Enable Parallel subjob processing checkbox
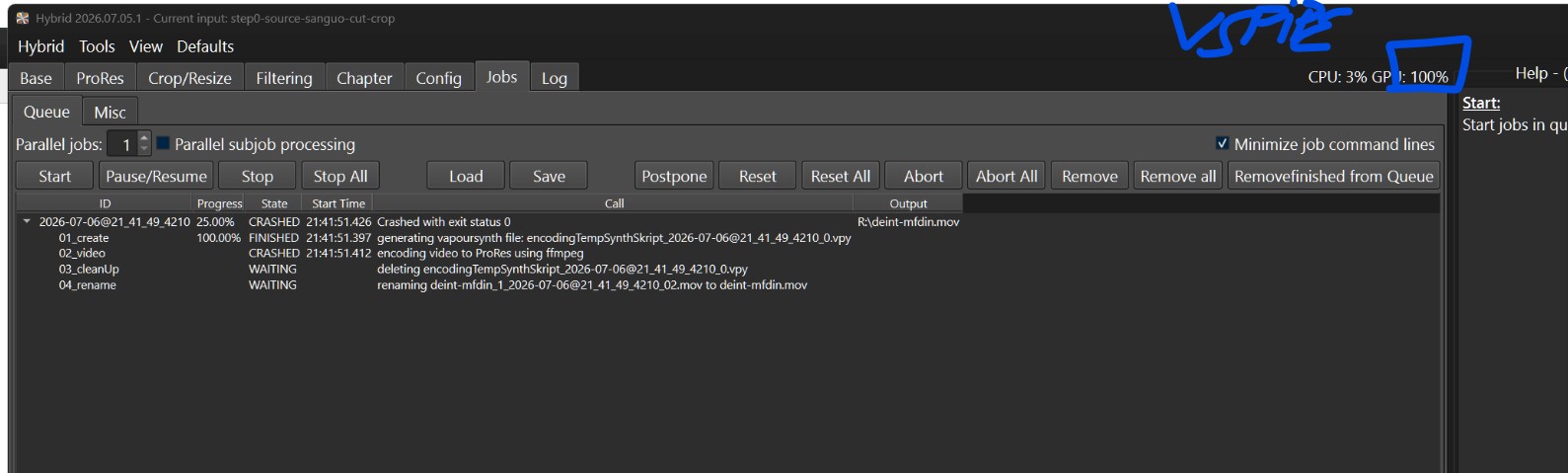 tap(163, 144)
